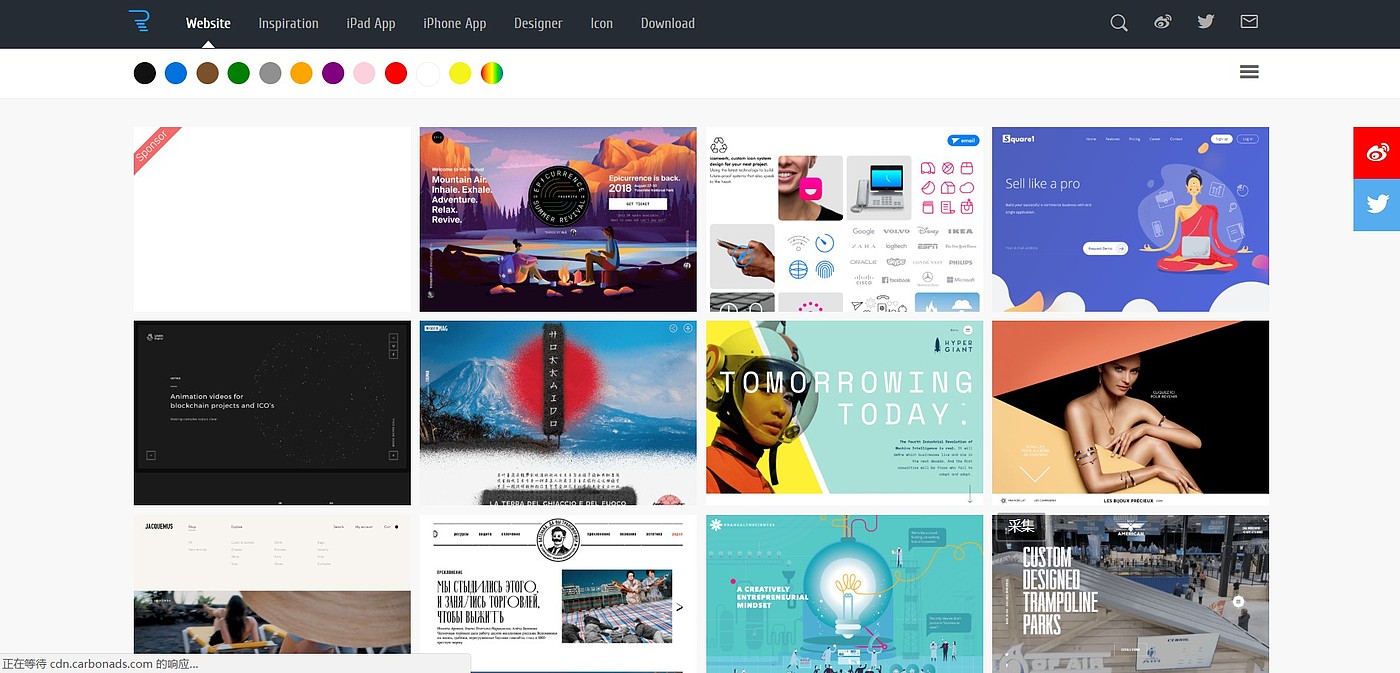
Task: Click the 采集 collect button
Action: [1020, 526]
